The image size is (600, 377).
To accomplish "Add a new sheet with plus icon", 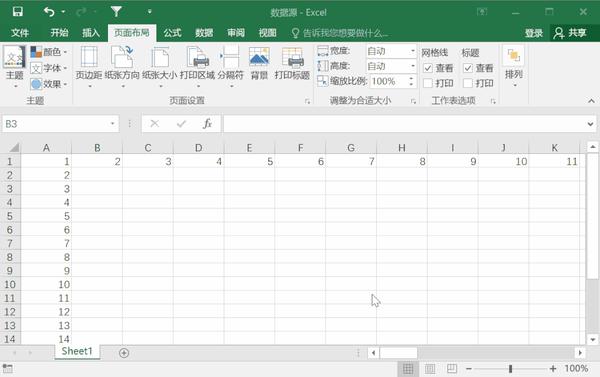I will (x=124, y=353).
